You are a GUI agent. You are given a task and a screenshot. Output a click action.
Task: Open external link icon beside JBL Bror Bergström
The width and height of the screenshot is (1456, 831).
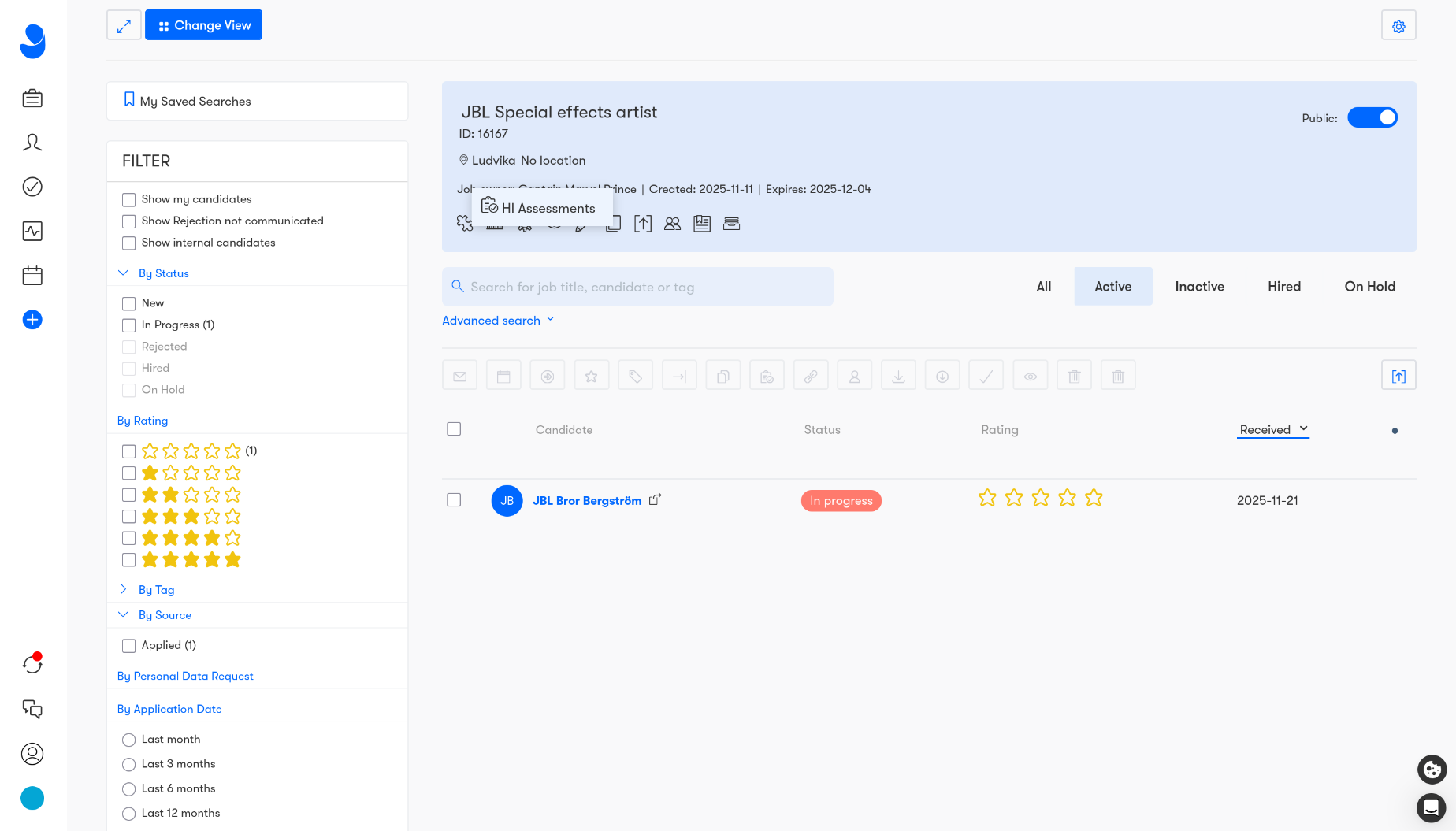655,500
